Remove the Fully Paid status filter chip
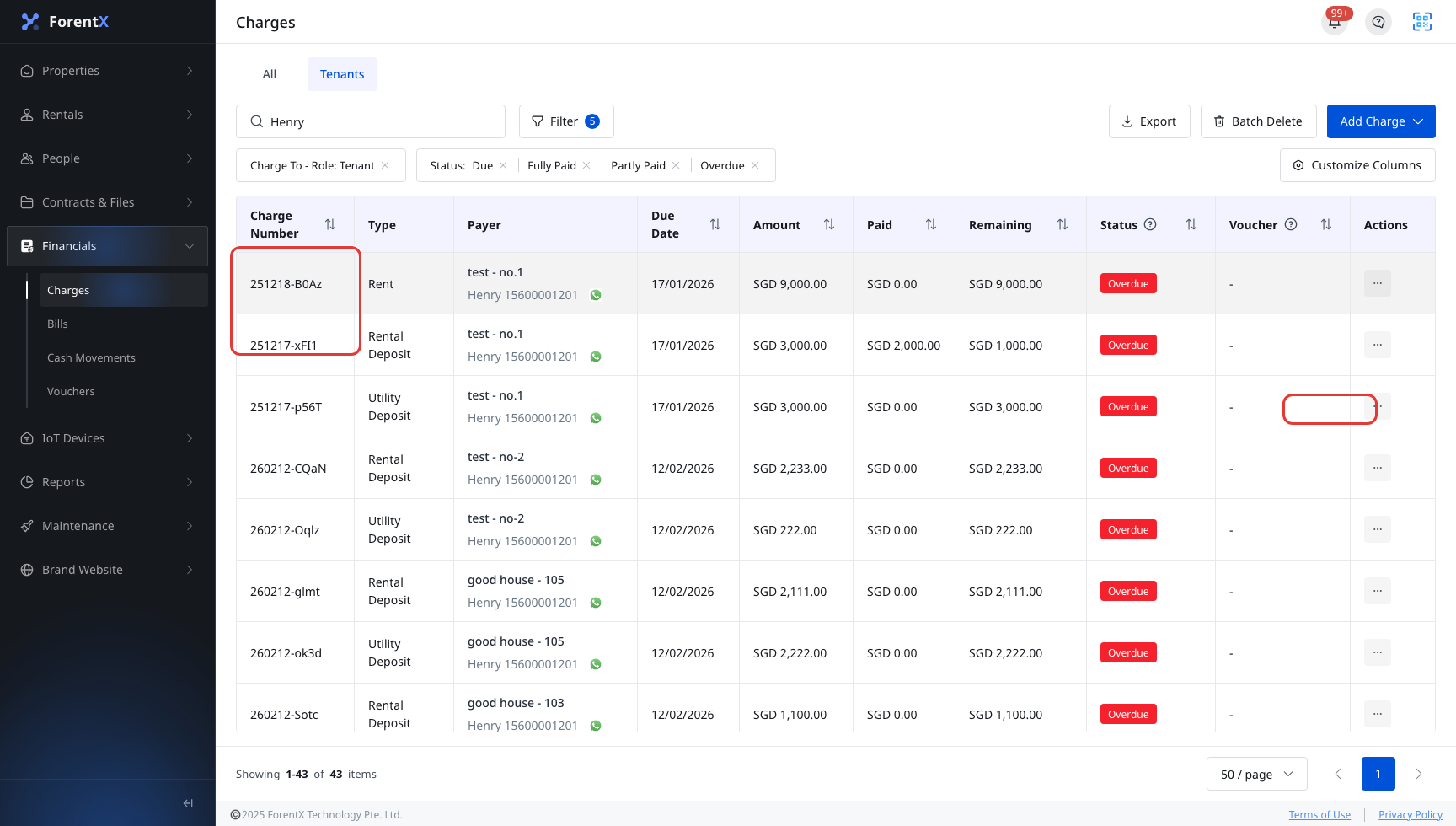This screenshot has height=826, width=1456. coord(586,165)
